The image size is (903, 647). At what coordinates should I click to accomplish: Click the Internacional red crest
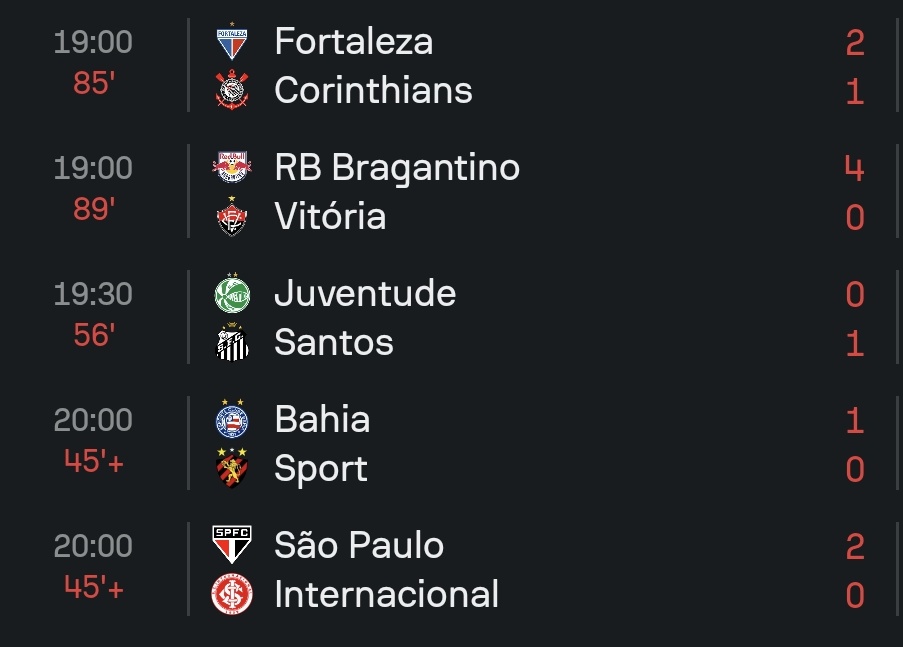point(233,595)
